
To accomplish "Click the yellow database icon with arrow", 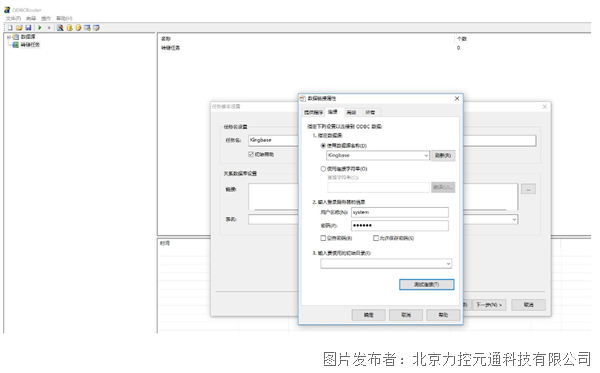I will [x=78, y=28].
